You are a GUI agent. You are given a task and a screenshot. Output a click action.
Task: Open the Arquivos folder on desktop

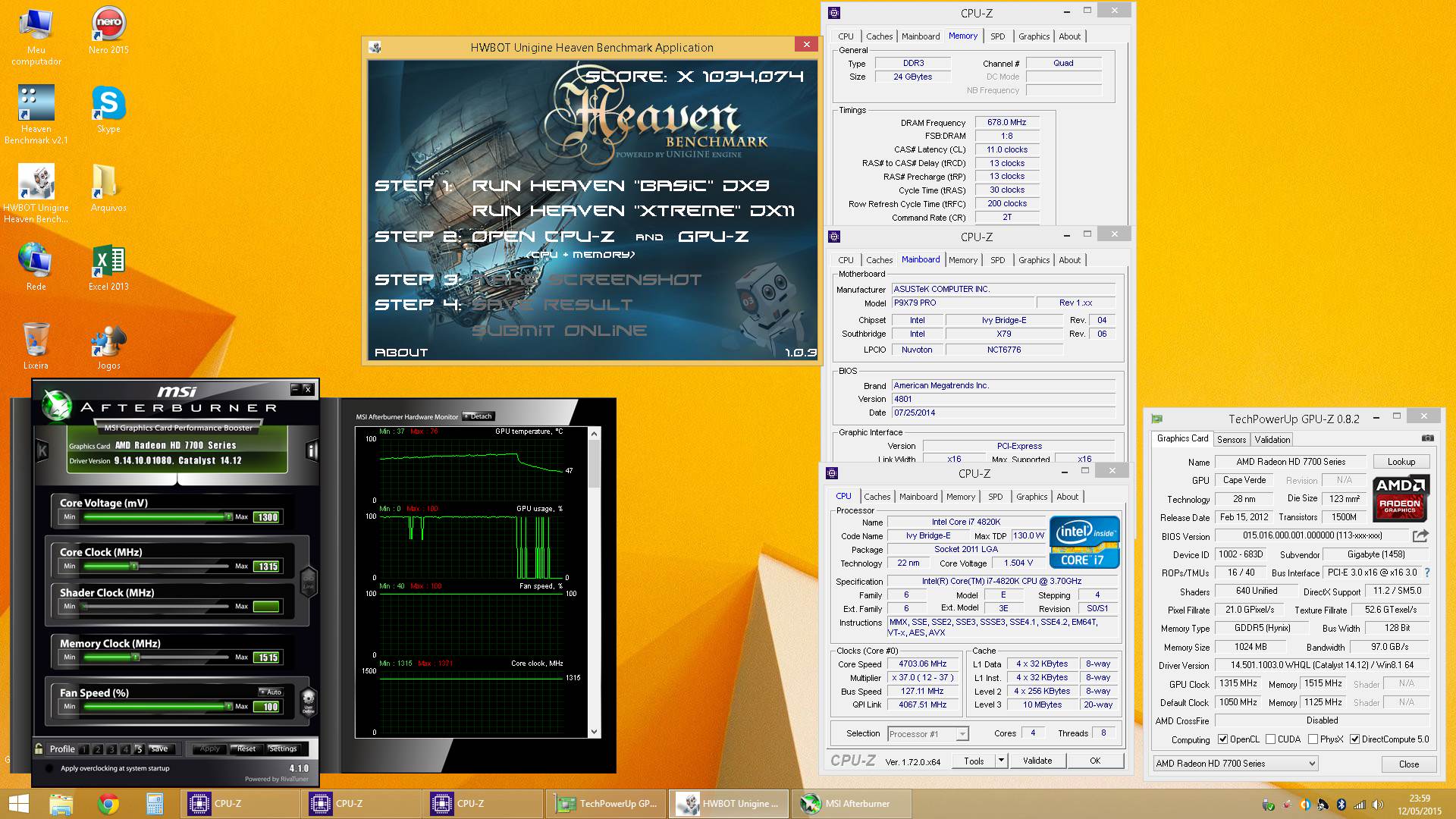(x=108, y=188)
